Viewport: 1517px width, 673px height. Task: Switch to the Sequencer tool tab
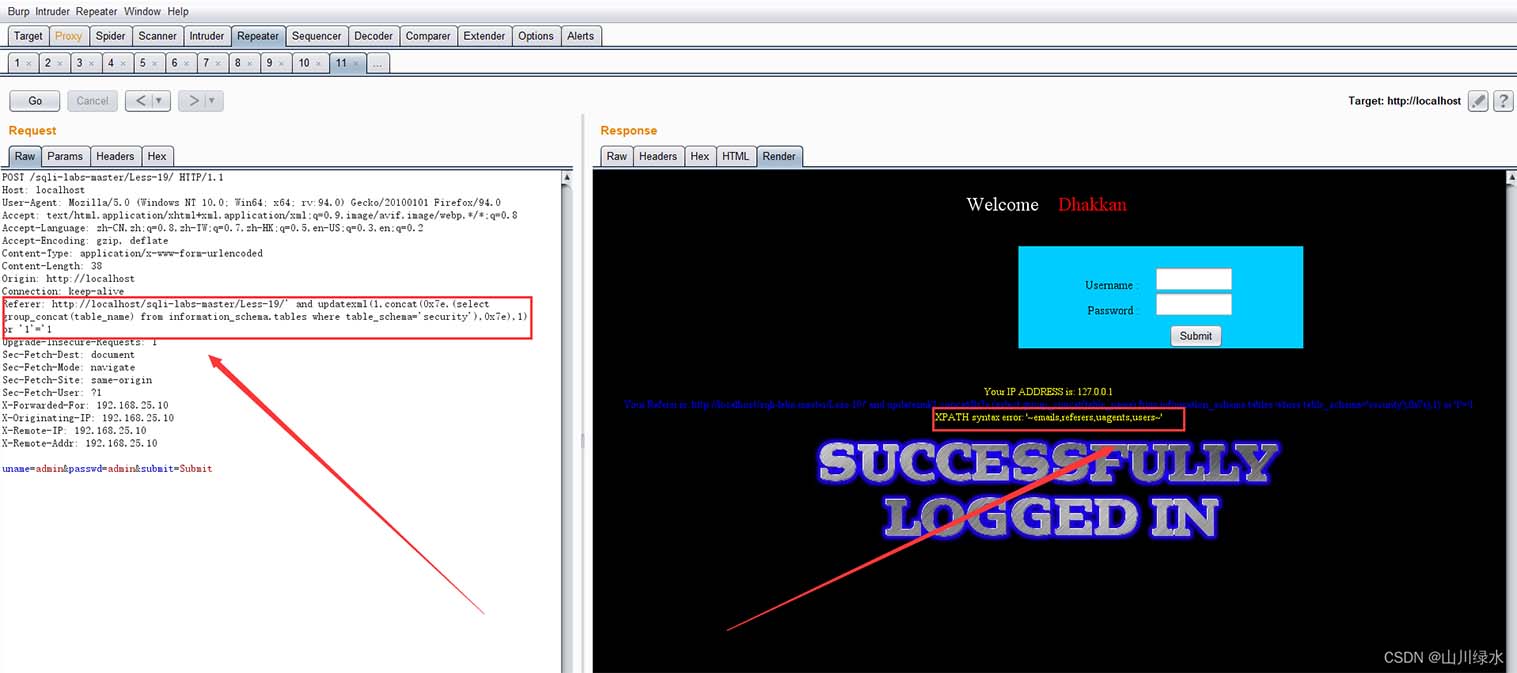coord(316,36)
